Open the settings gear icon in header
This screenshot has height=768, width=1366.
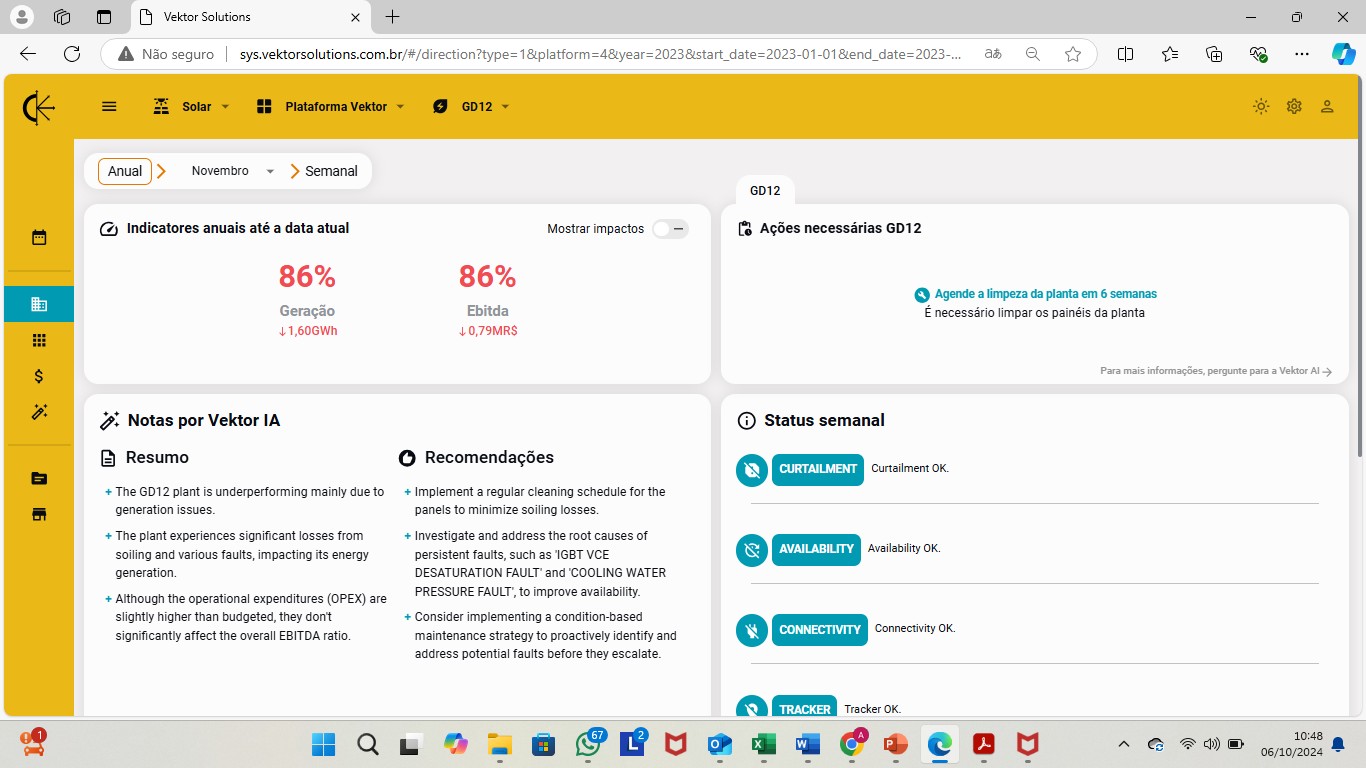(x=1294, y=107)
